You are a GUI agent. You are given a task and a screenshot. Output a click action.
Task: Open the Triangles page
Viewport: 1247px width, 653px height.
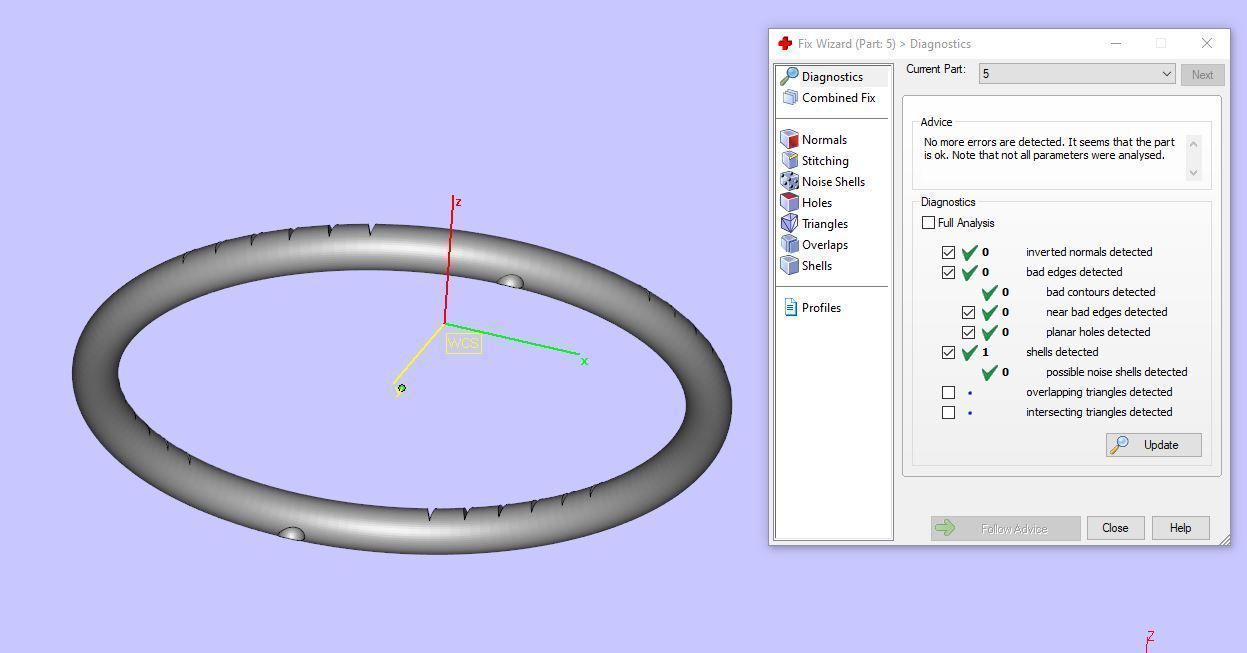point(824,223)
